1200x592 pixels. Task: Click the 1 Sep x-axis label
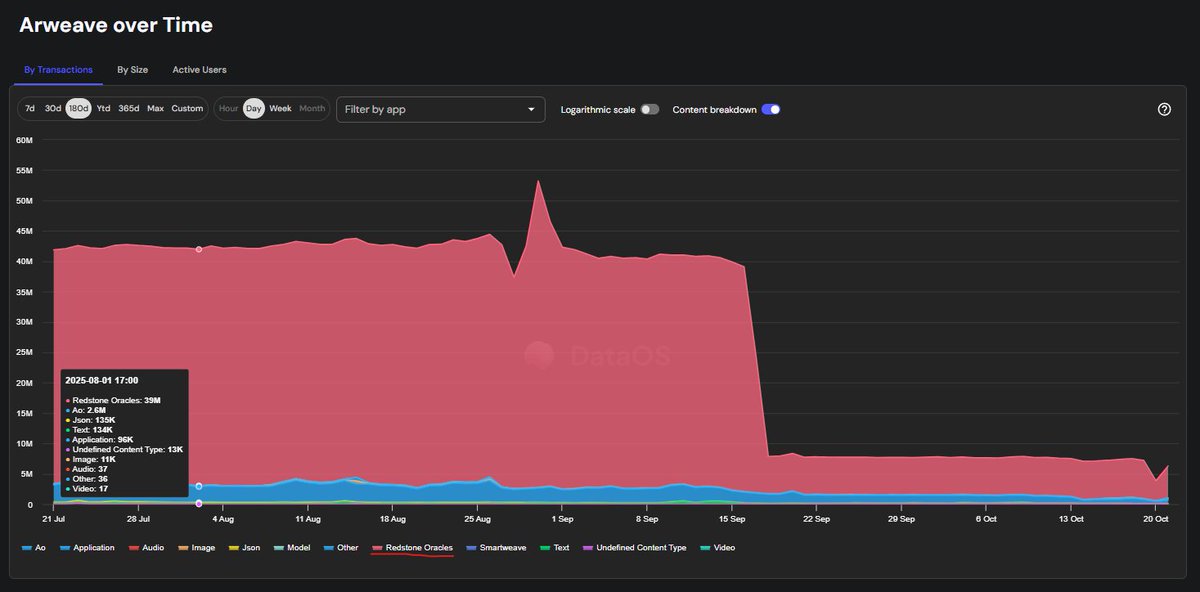[x=562, y=519]
